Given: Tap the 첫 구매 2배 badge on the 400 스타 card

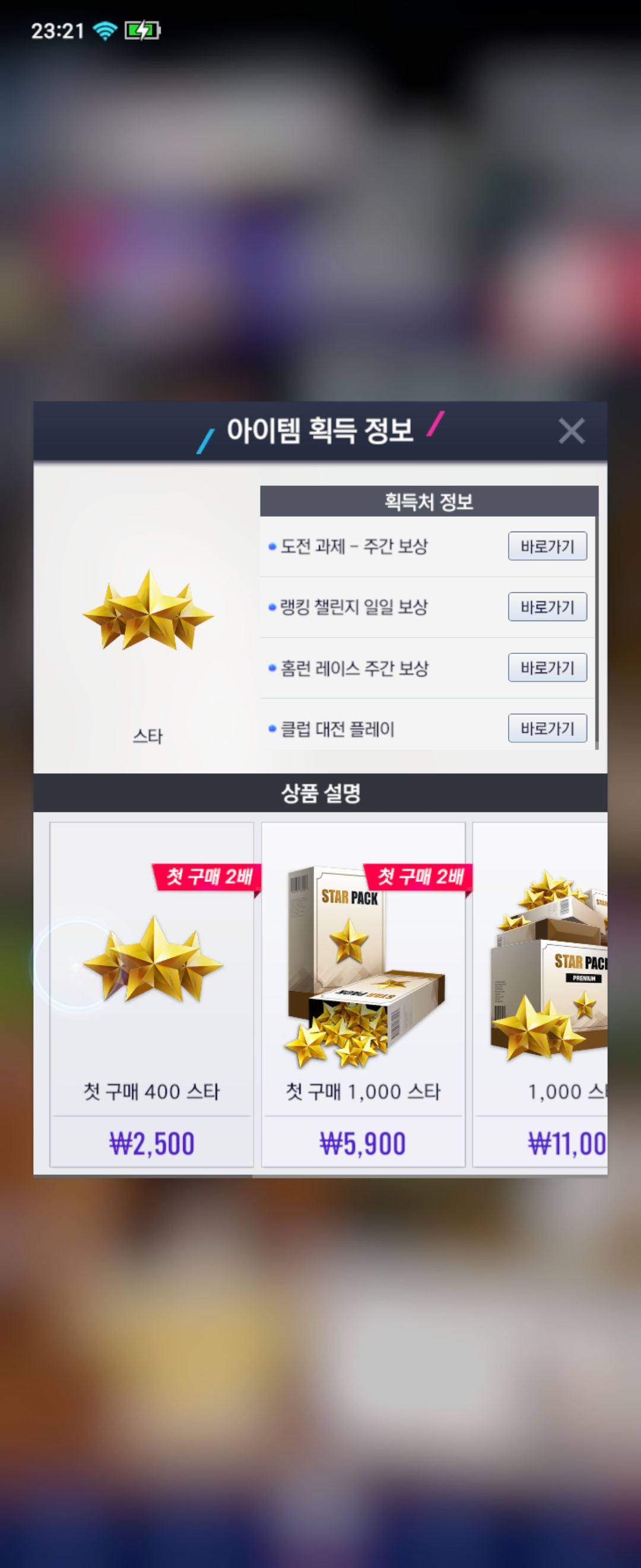Looking at the screenshot, I should point(208,877).
